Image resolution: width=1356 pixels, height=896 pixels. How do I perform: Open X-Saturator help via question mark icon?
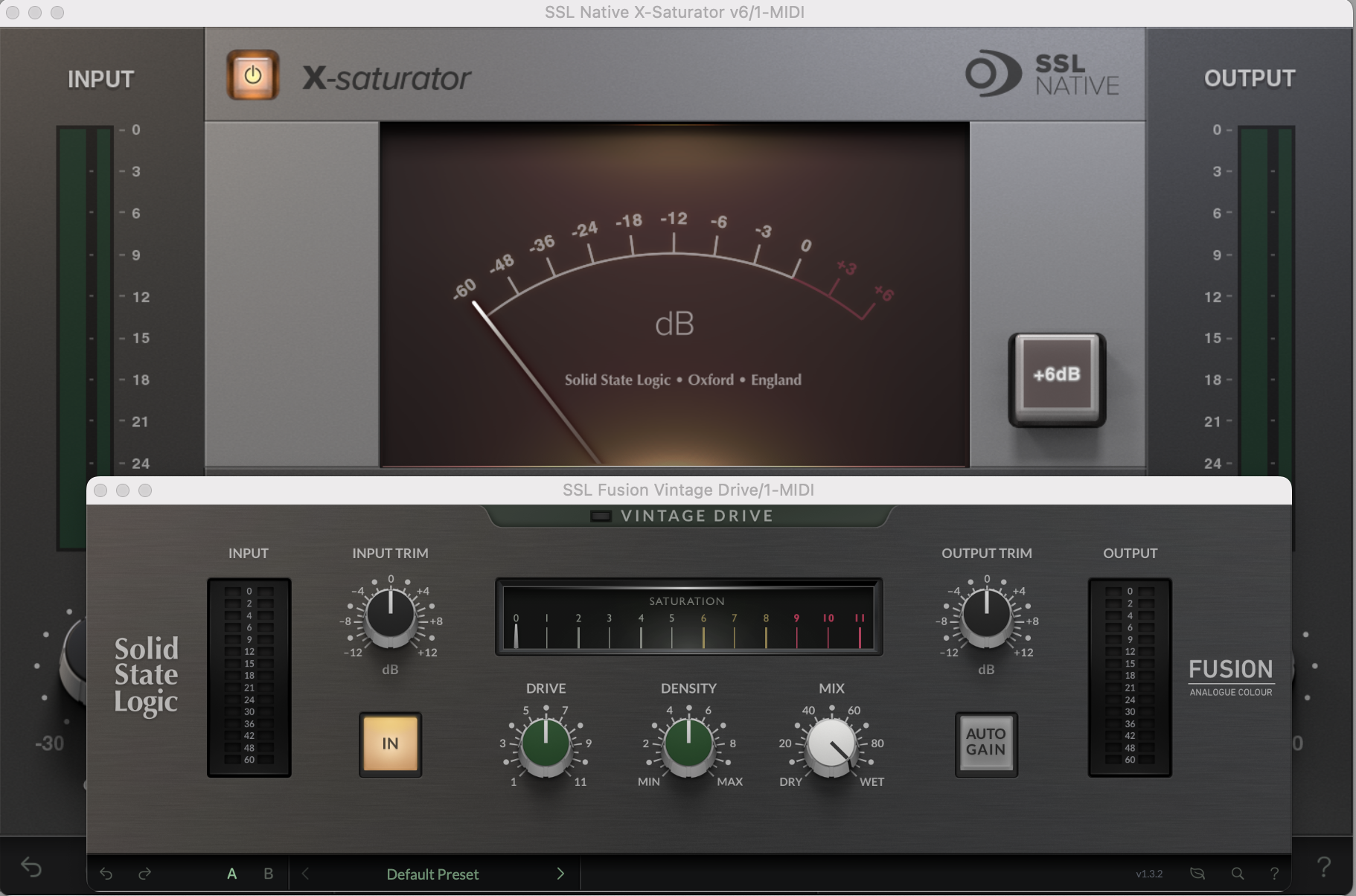pos(1325,865)
